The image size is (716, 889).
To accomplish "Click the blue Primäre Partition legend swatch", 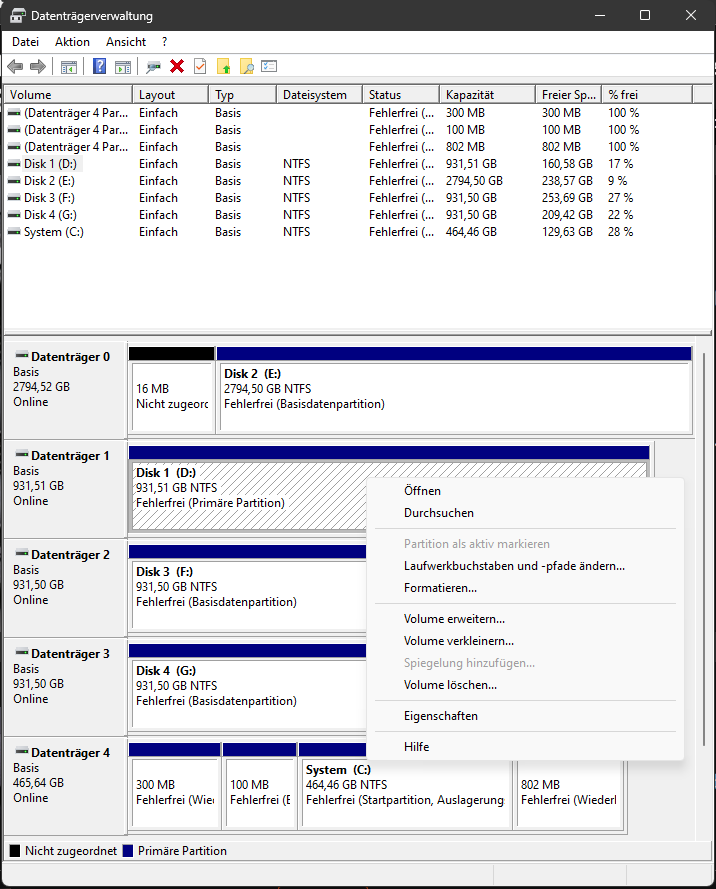I will click(x=128, y=851).
